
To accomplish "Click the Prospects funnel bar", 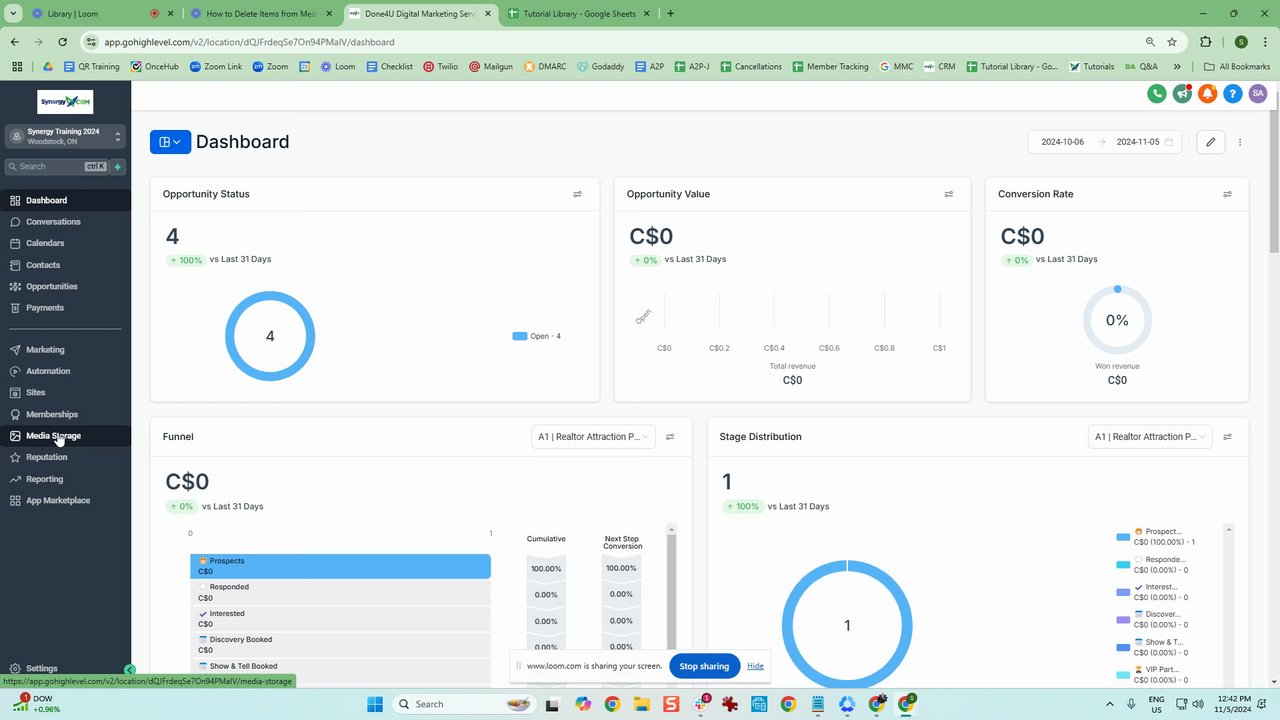I will 340,566.
